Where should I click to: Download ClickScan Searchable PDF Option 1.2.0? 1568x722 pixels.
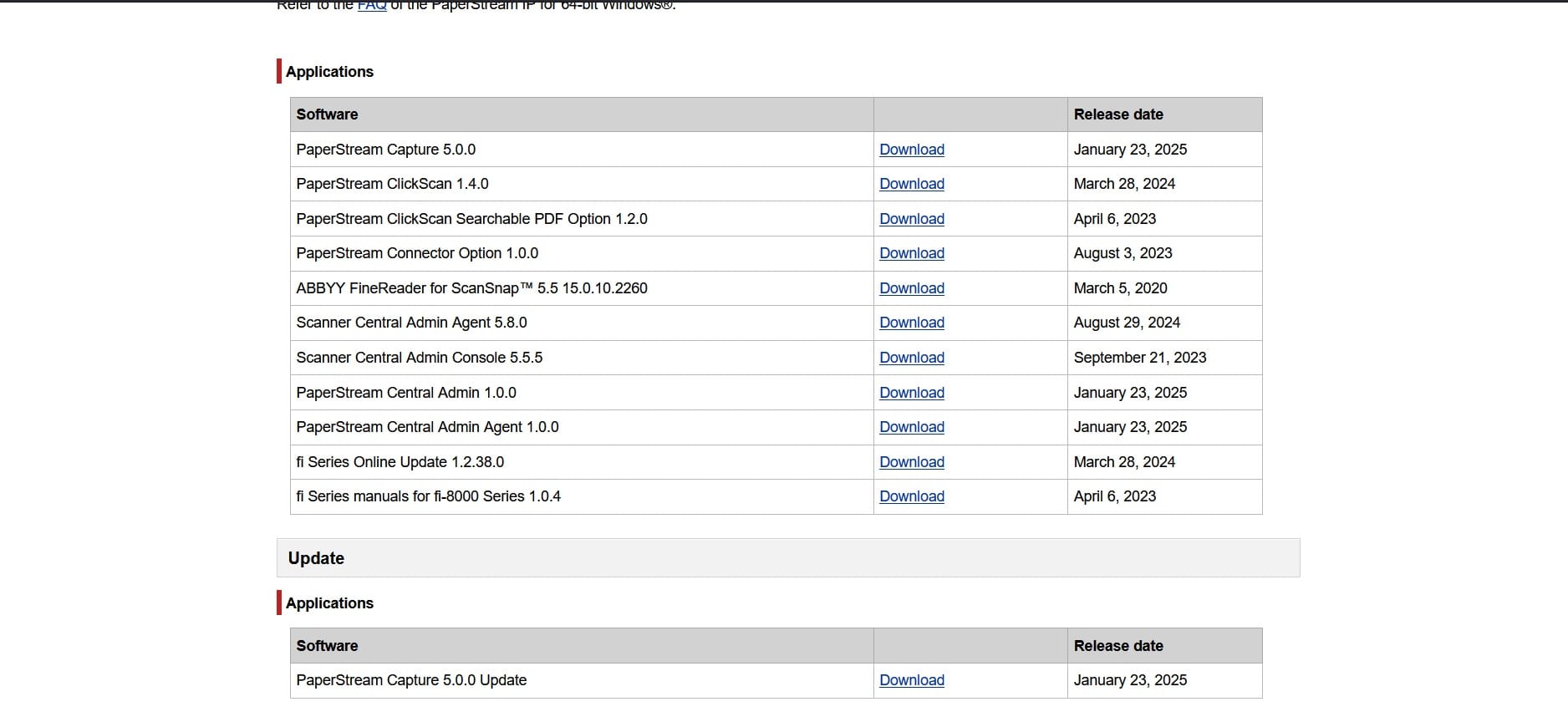click(x=911, y=219)
